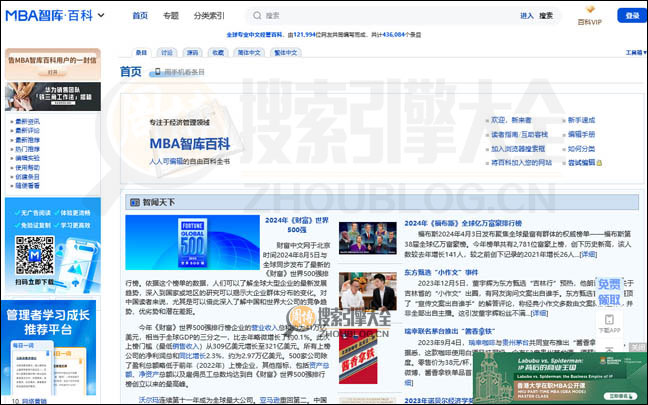
Task: Open the 欢迎，新来者 link
Action: coord(511,120)
